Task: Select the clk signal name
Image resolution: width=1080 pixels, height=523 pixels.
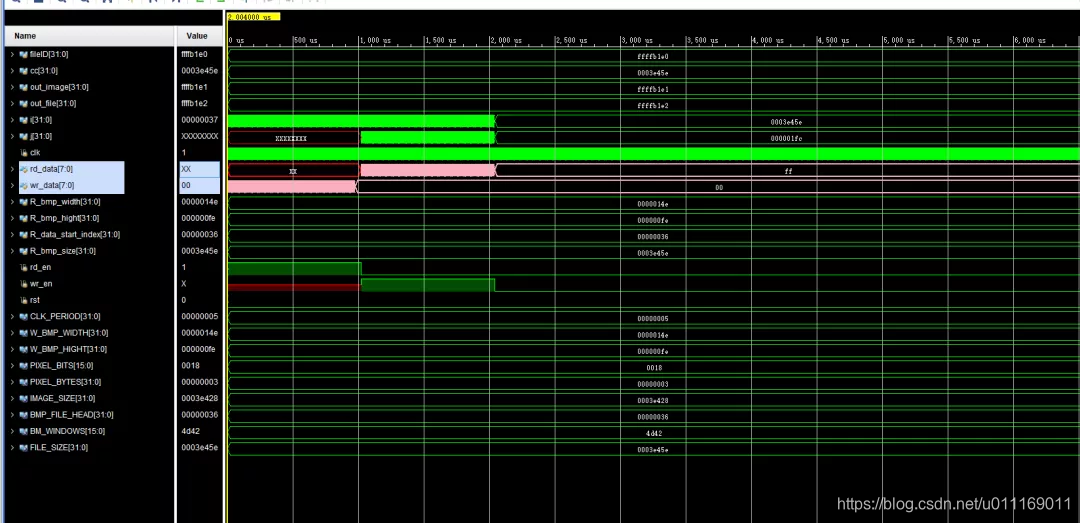Action: click(35, 152)
